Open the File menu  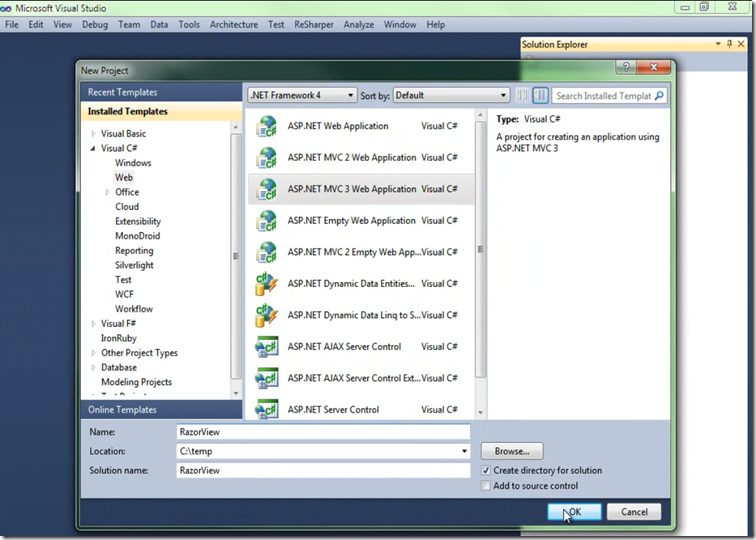12,25
